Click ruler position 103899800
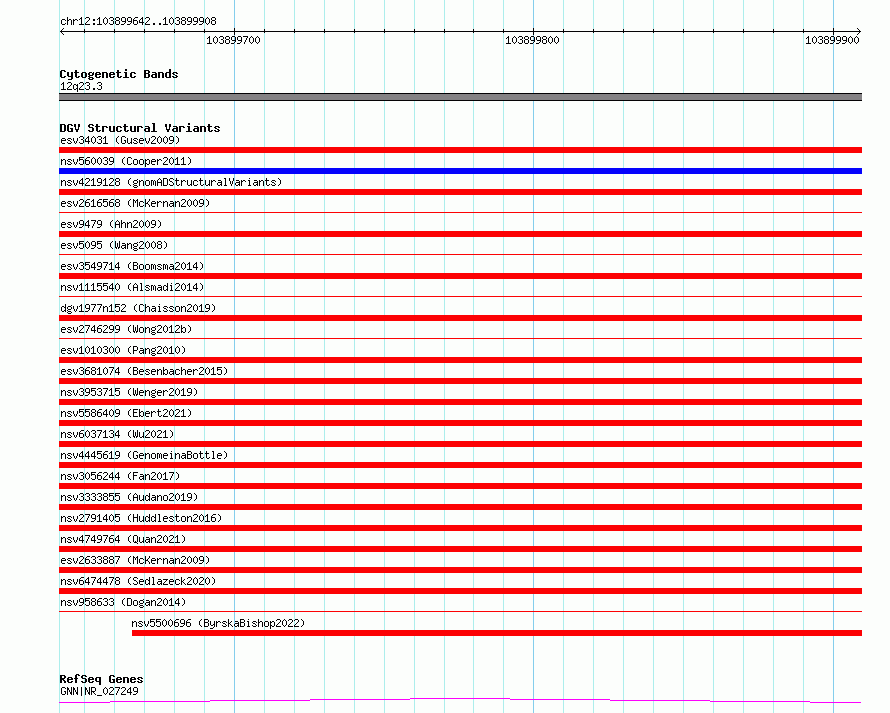The height and width of the screenshot is (713, 890). [532, 40]
